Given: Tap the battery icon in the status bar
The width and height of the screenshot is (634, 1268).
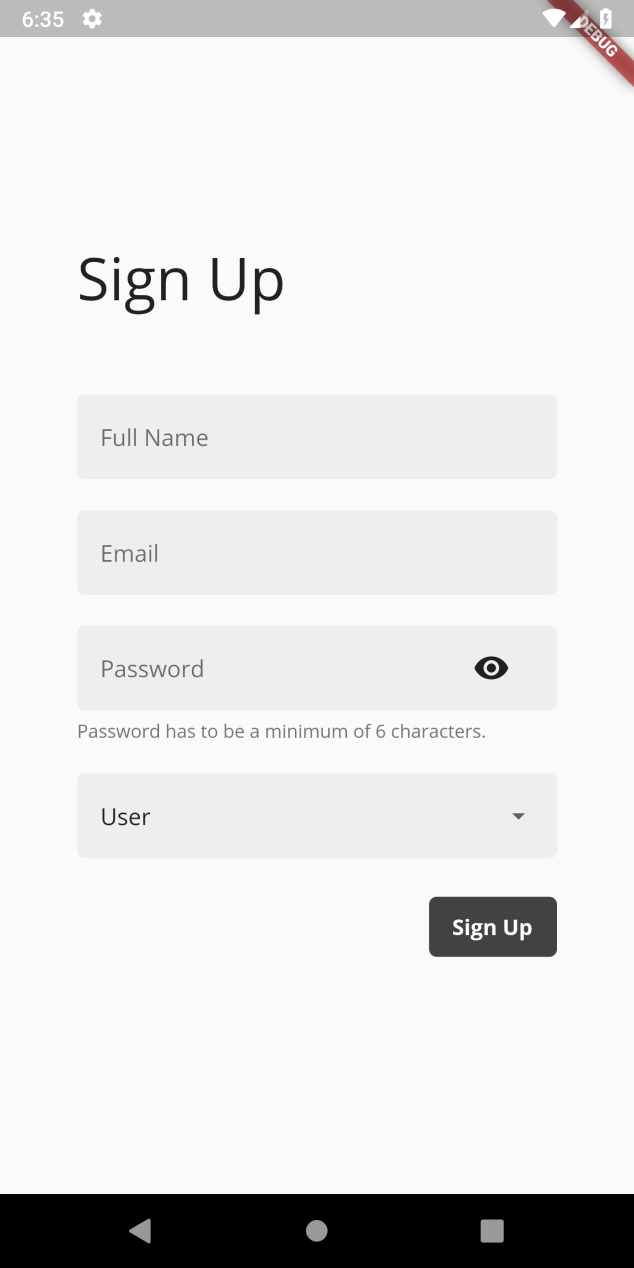Looking at the screenshot, I should 604,18.
